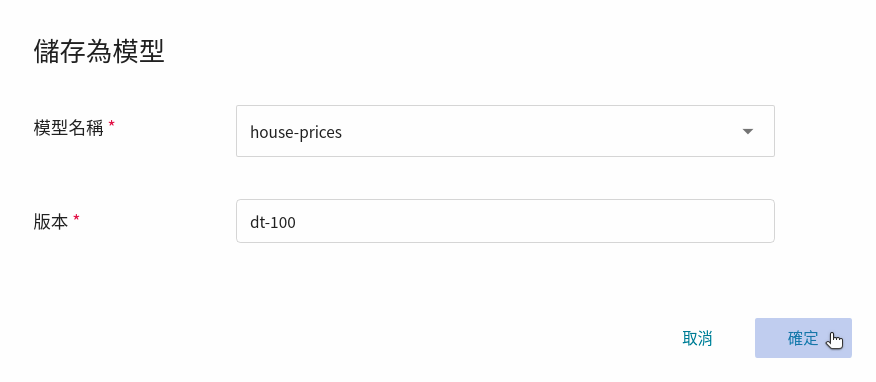Click blank space right of dt-100
Viewport: 876px width, 382px height.
tap(531, 222)
